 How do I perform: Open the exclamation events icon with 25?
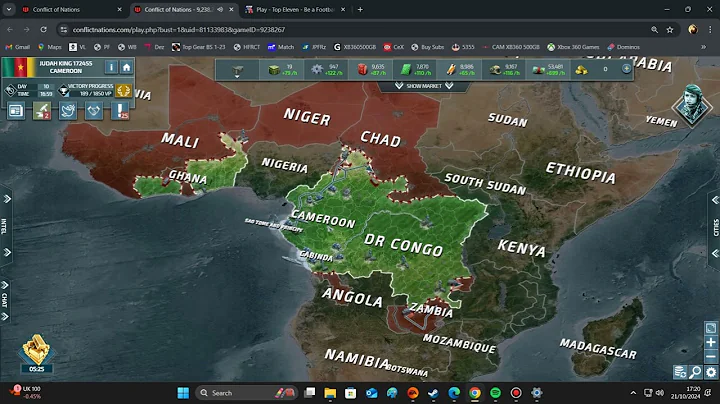pyautogui.click(x=120, y=111)
